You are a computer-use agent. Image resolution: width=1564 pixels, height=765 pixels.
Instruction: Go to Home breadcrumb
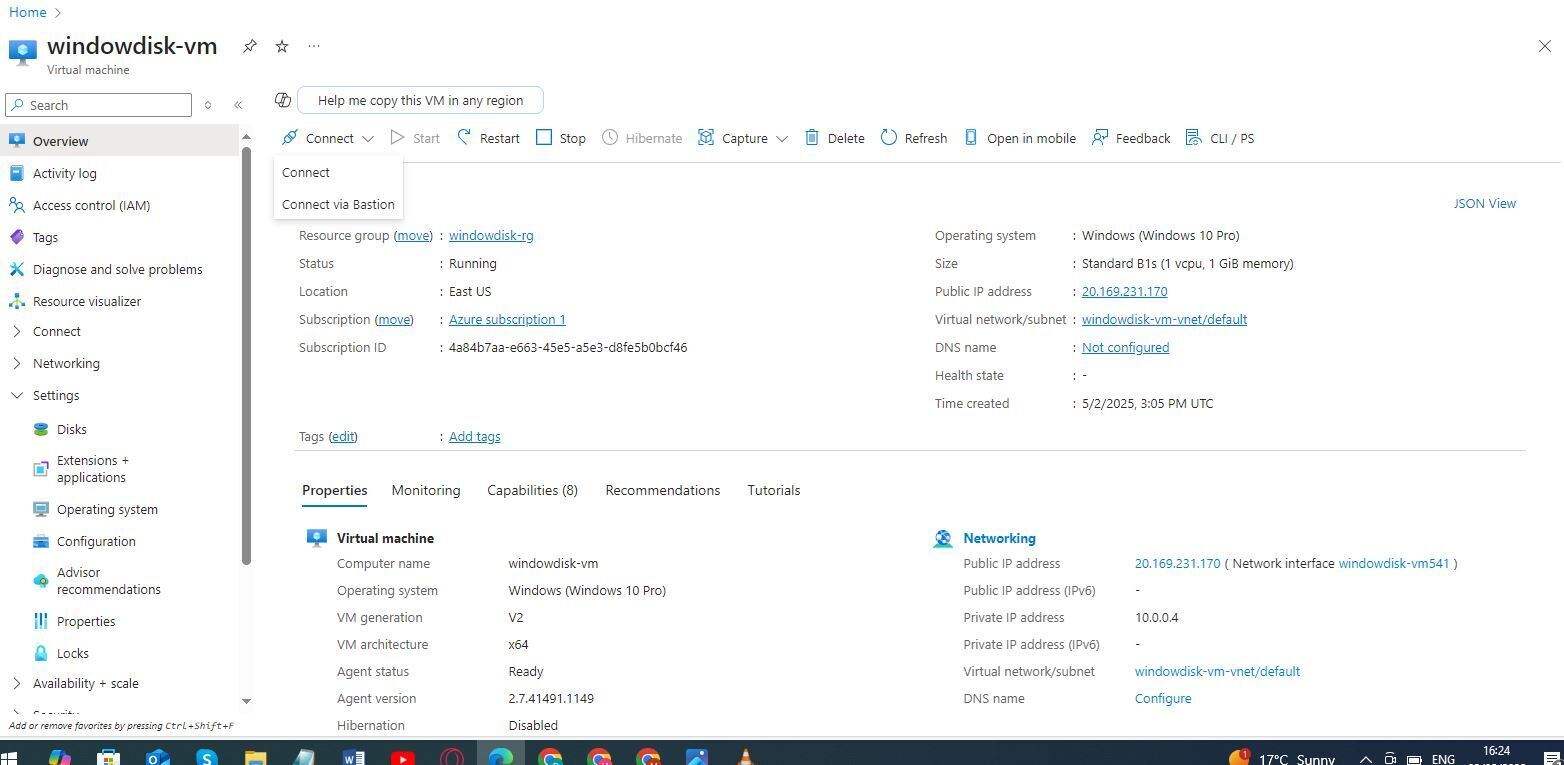point(27,12)
